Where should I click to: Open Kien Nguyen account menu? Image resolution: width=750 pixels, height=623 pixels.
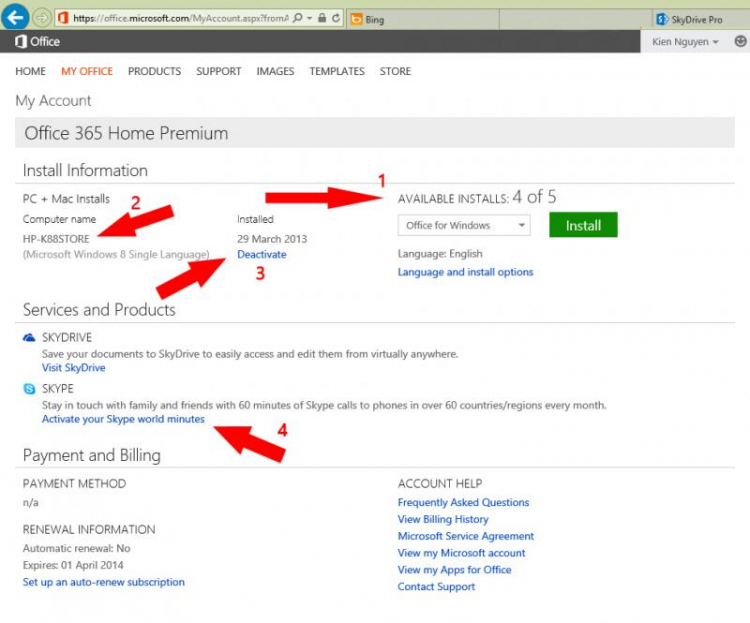(x=685, y=42)
